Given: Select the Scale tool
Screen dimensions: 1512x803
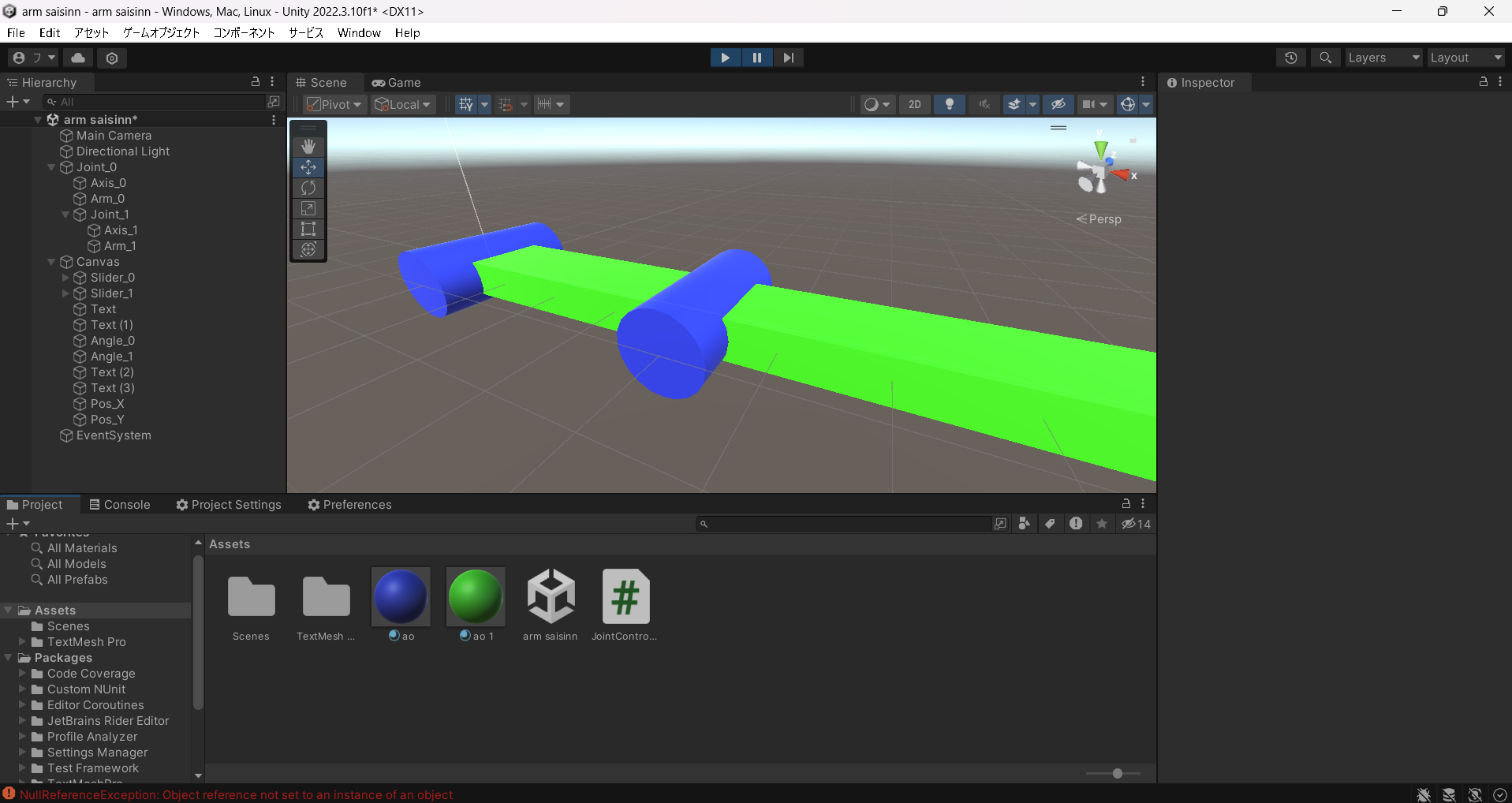Looking at the screenshot, I should 308,208.
